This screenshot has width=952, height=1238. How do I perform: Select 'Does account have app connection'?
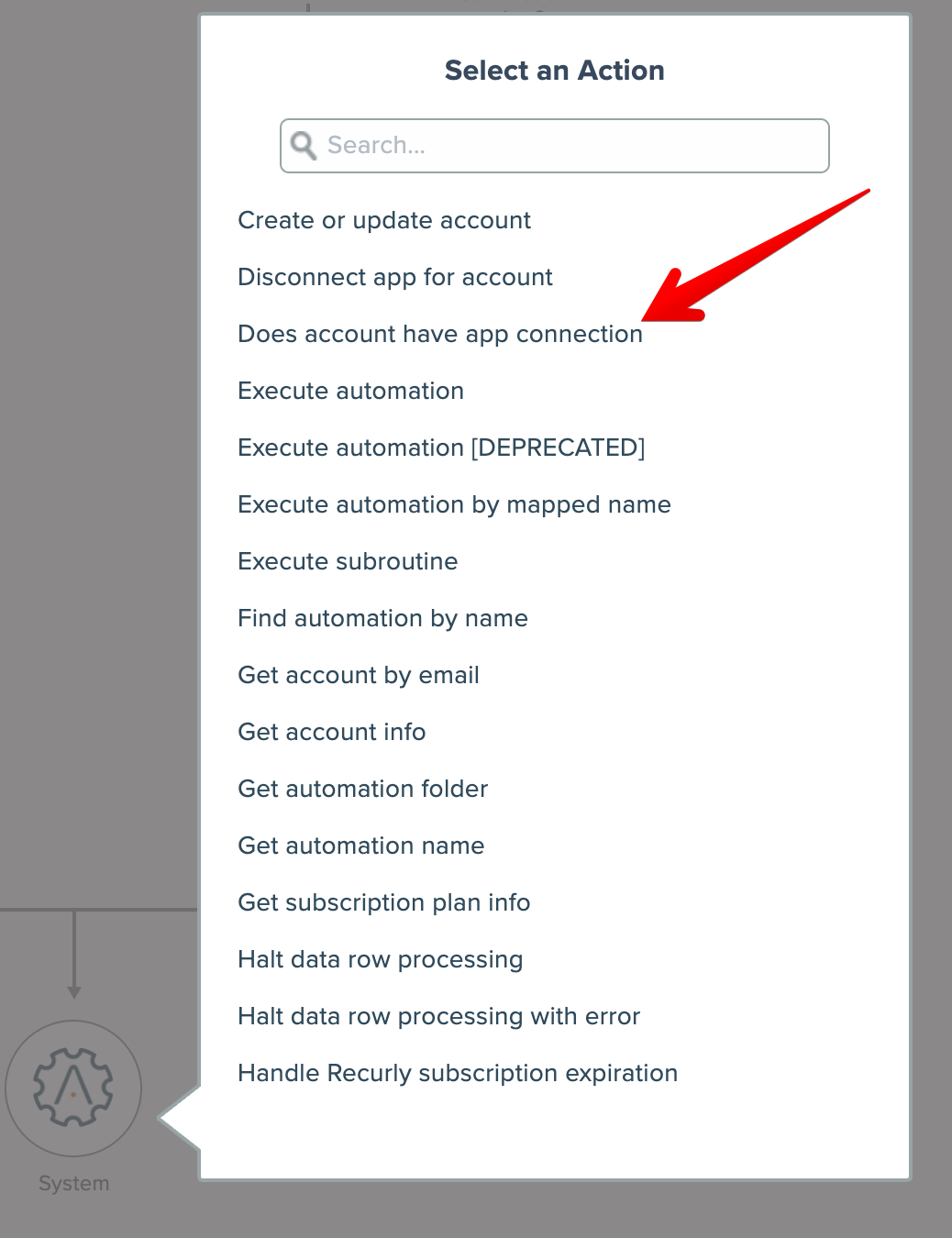click(440, 335)
